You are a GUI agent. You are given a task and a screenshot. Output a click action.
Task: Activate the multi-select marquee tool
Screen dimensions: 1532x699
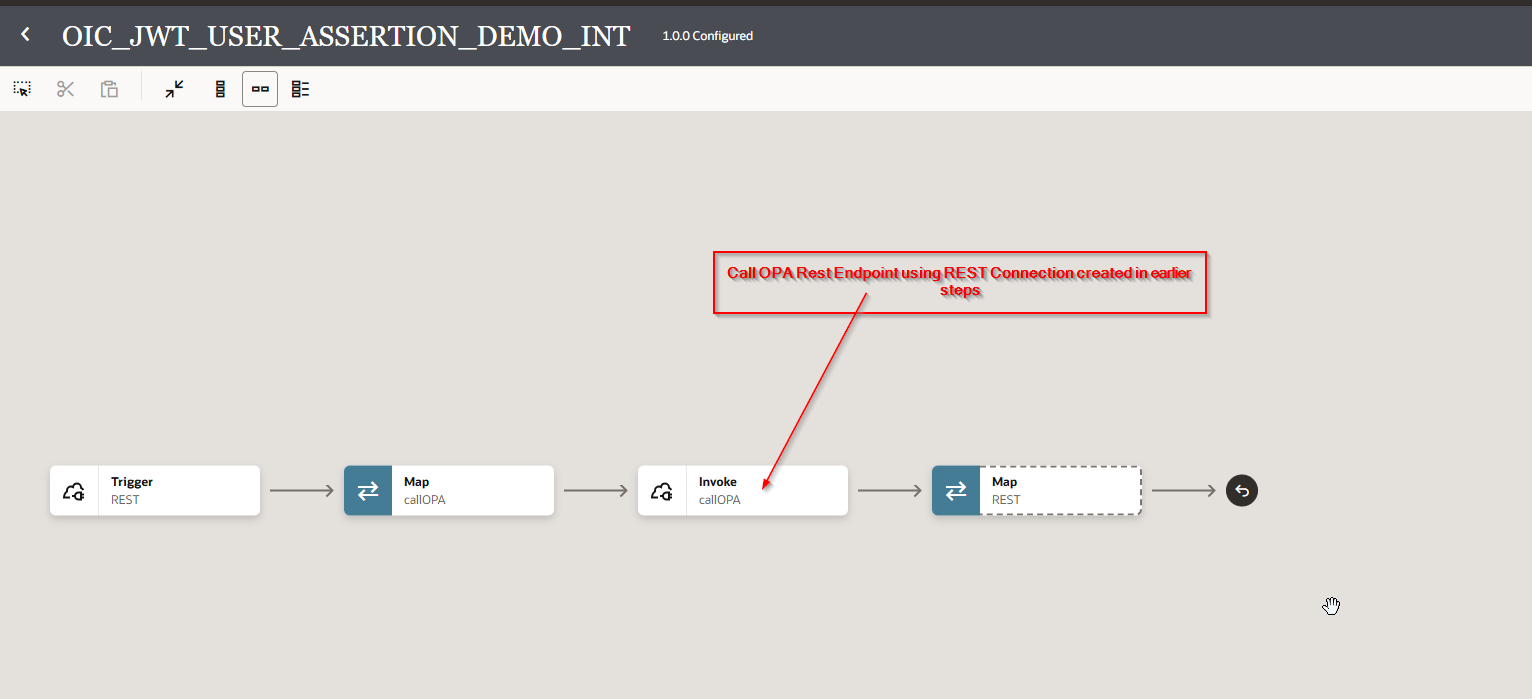[22, 89]
